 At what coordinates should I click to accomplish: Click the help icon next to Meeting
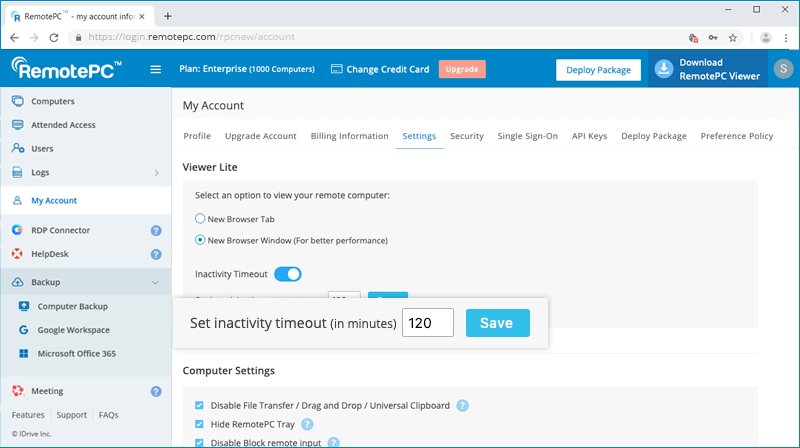pyautogui.click(x=156, y=391)
